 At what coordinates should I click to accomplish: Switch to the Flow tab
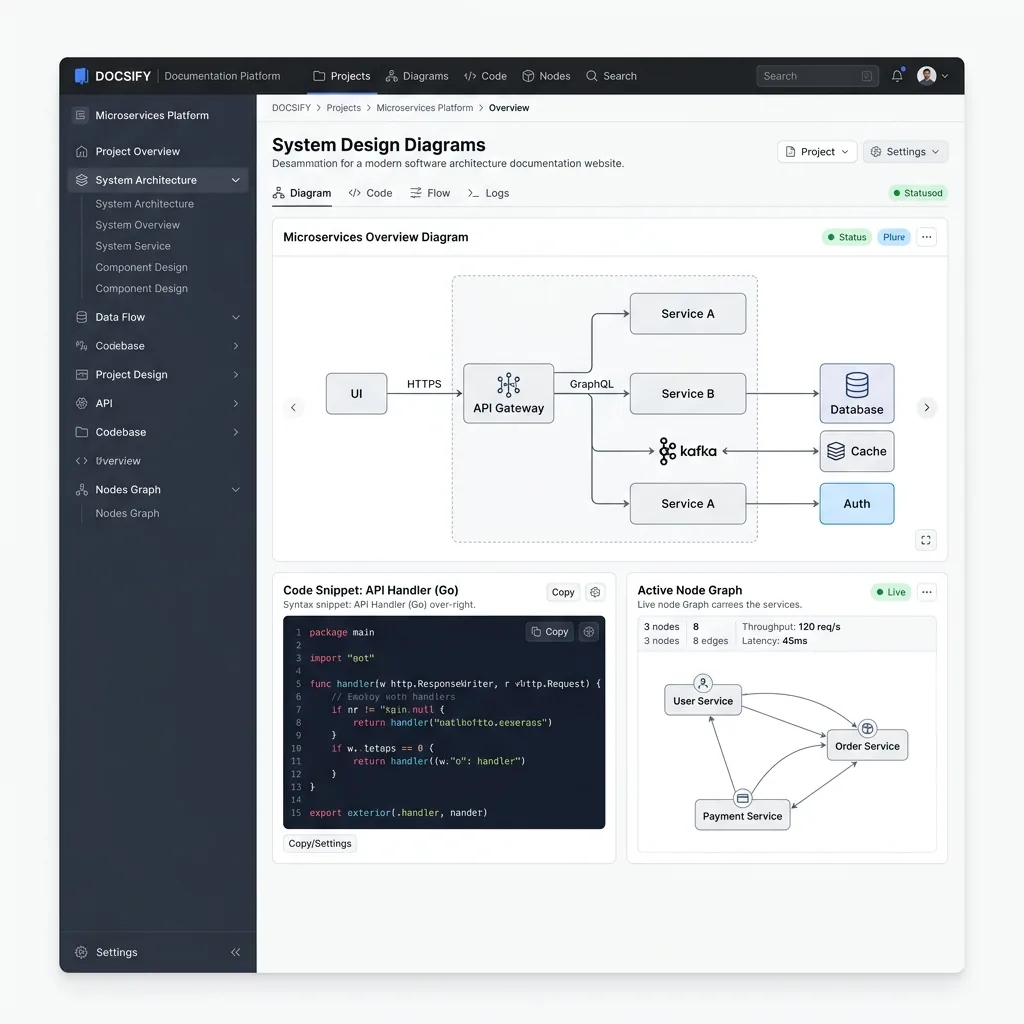pos(430,193)
